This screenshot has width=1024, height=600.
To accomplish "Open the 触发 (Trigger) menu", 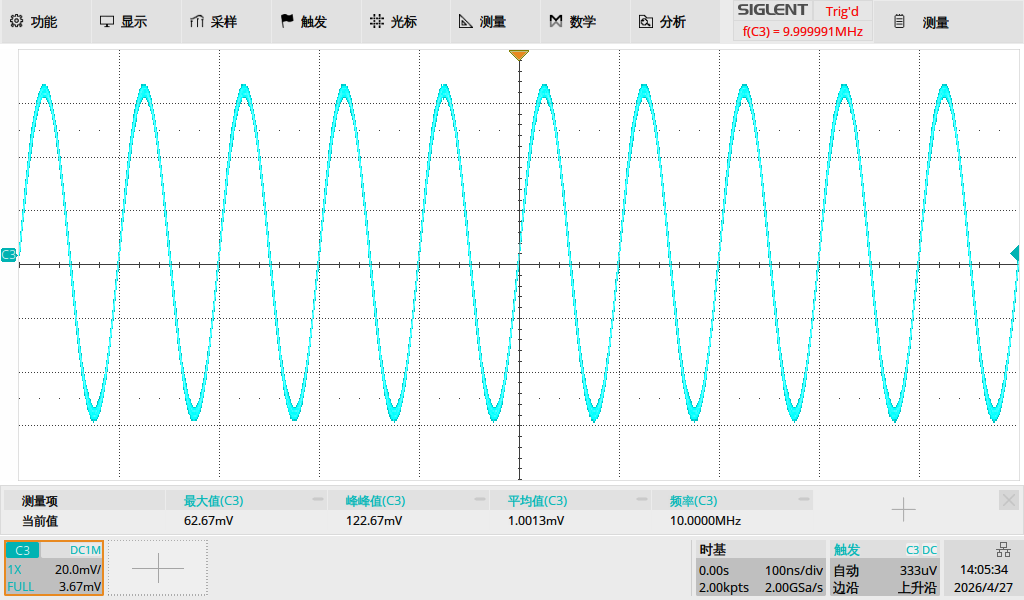I will tap(304, 22).
